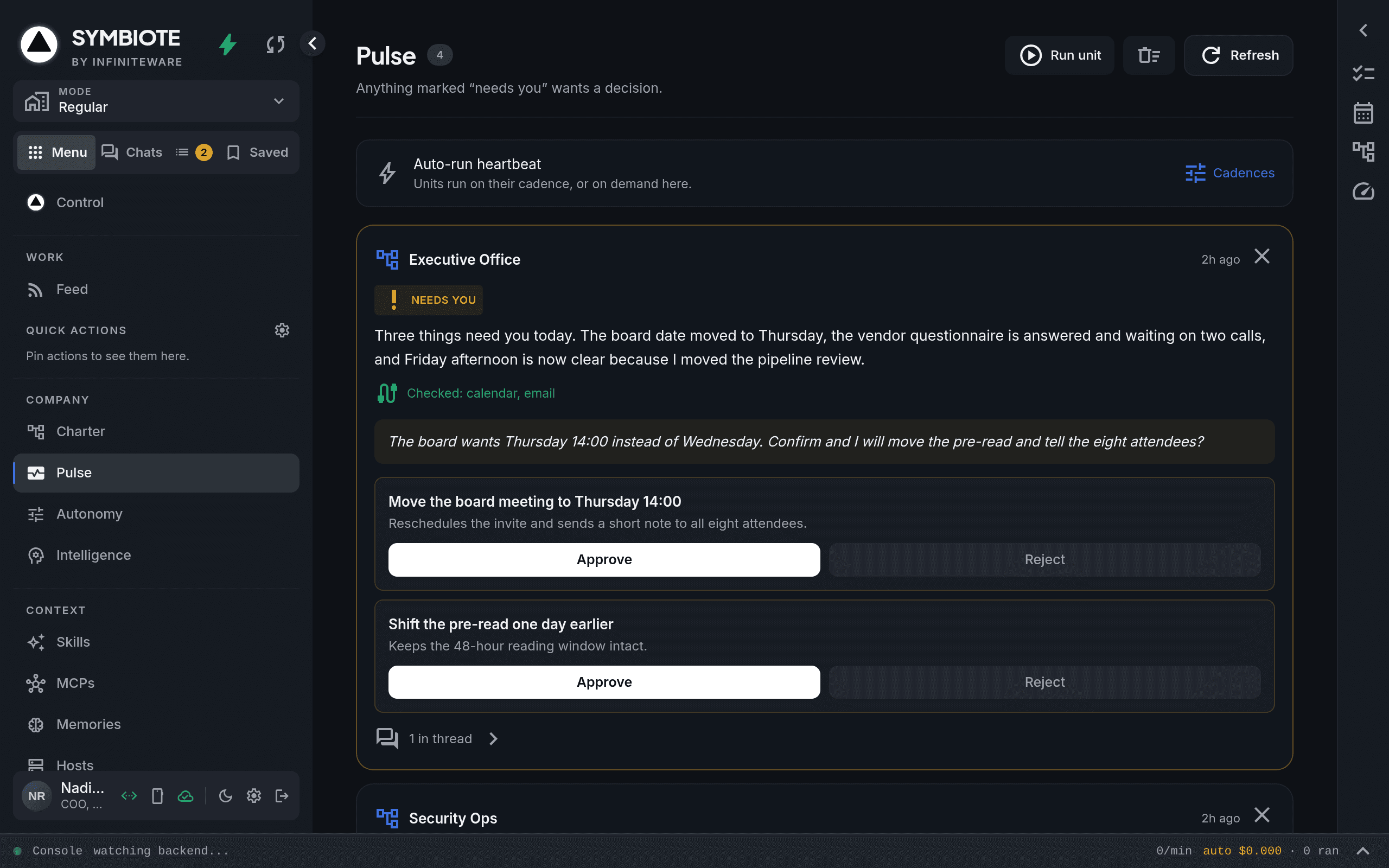Dismiss the Executive Office card
The height and width of the screenshot is (868, 1389).
point(1261,256)
